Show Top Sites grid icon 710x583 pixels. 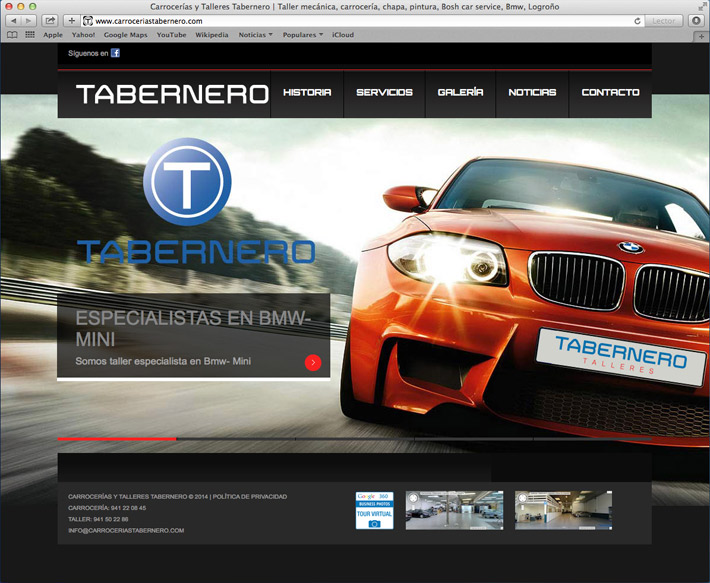(30, 35)
